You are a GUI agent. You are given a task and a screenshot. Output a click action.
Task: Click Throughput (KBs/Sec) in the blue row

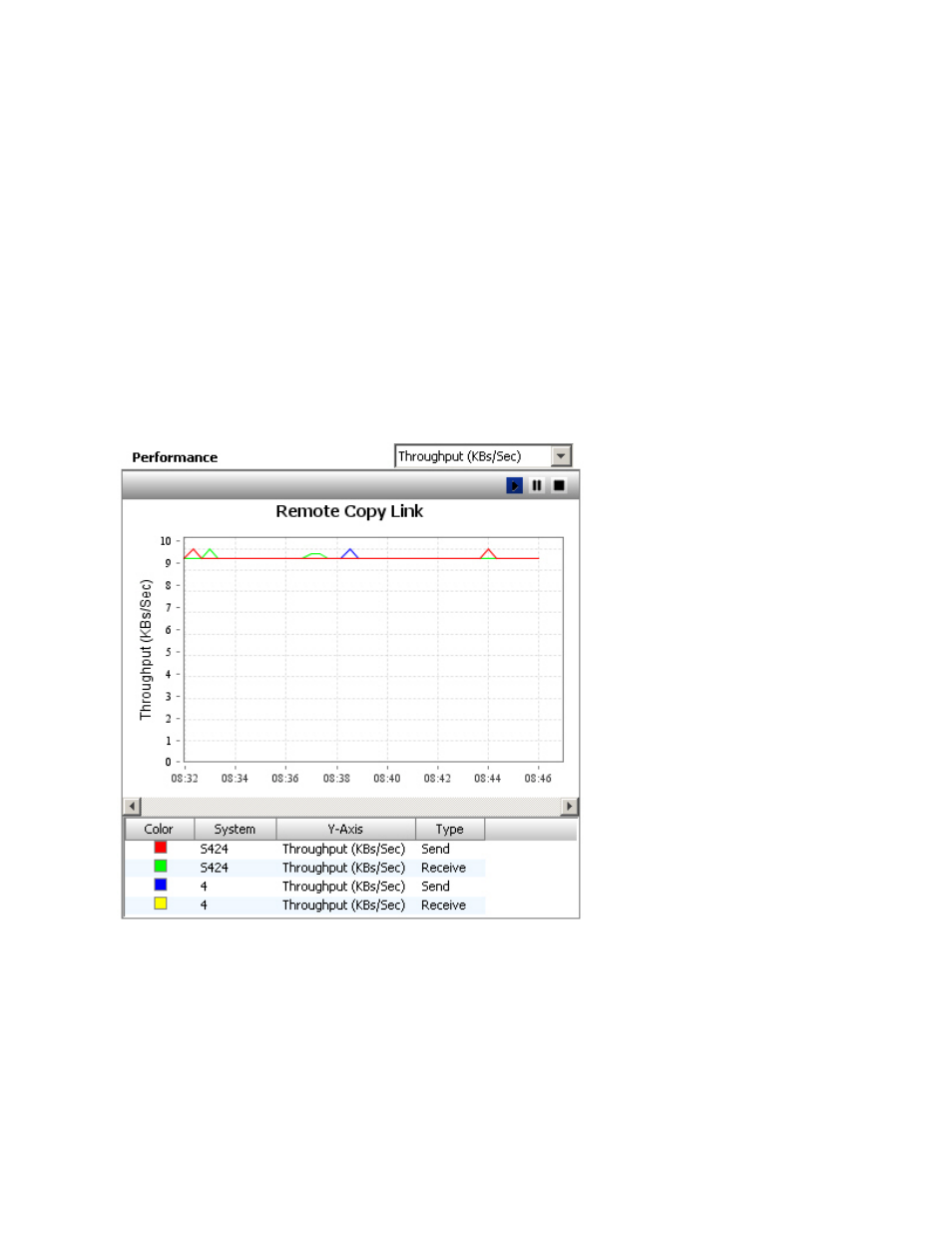[343, 887]
